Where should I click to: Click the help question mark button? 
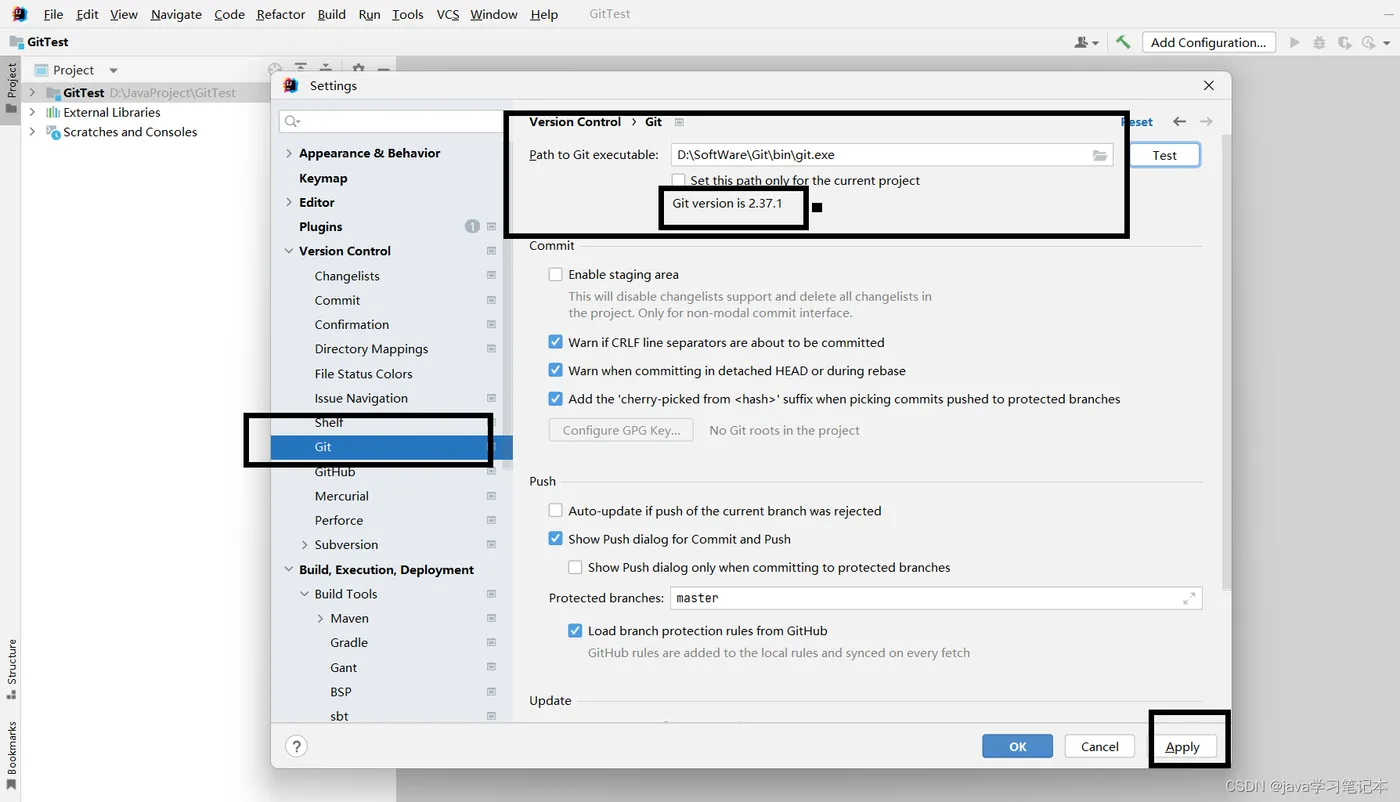[296, 746]
